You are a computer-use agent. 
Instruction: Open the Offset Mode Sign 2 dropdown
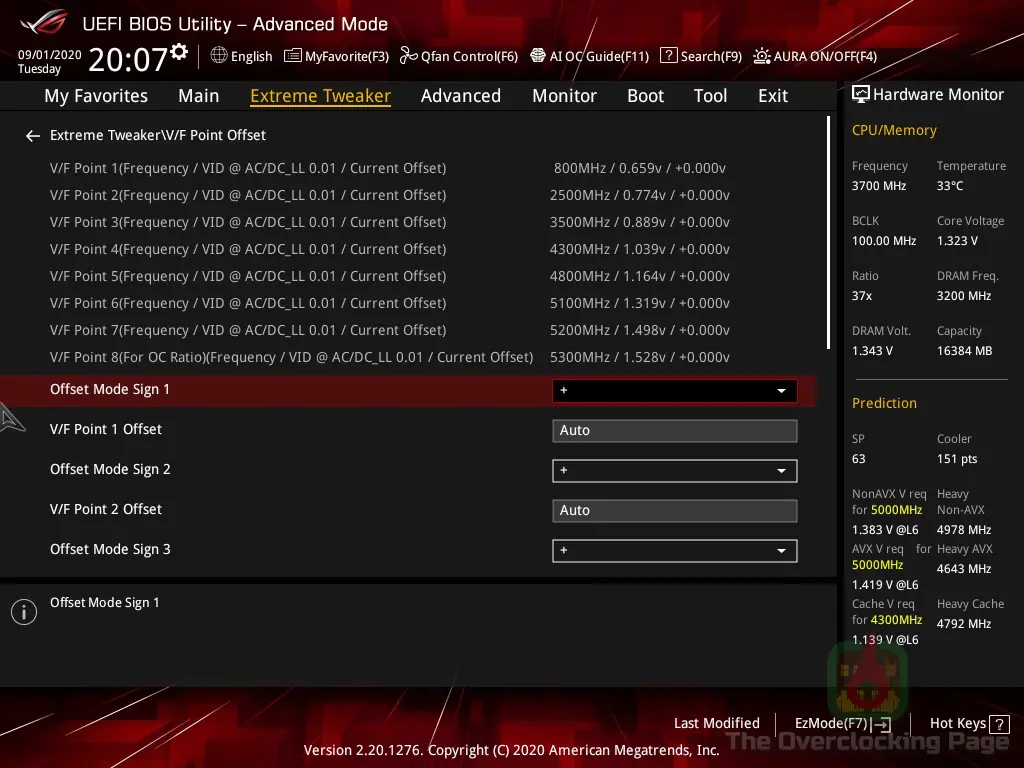pyautogui.click(x=781, y=470)
